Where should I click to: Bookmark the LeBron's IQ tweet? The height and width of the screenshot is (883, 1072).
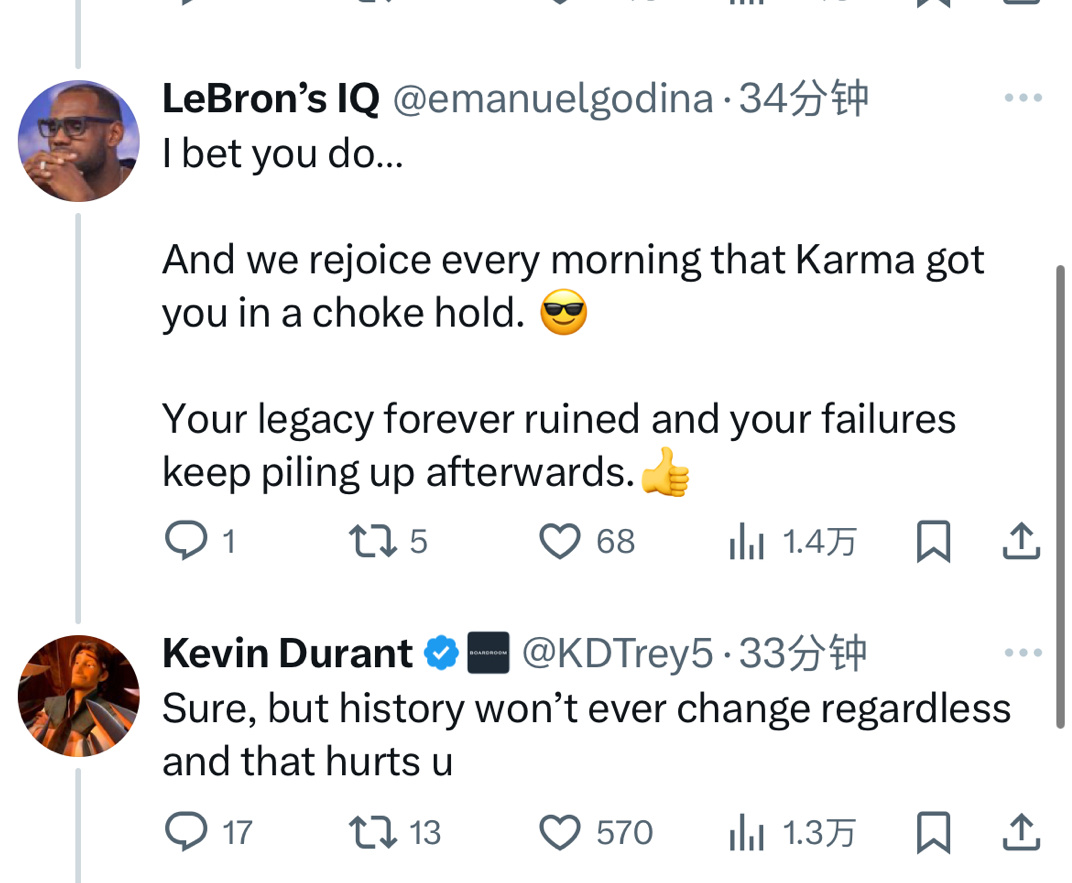(932, 541)
